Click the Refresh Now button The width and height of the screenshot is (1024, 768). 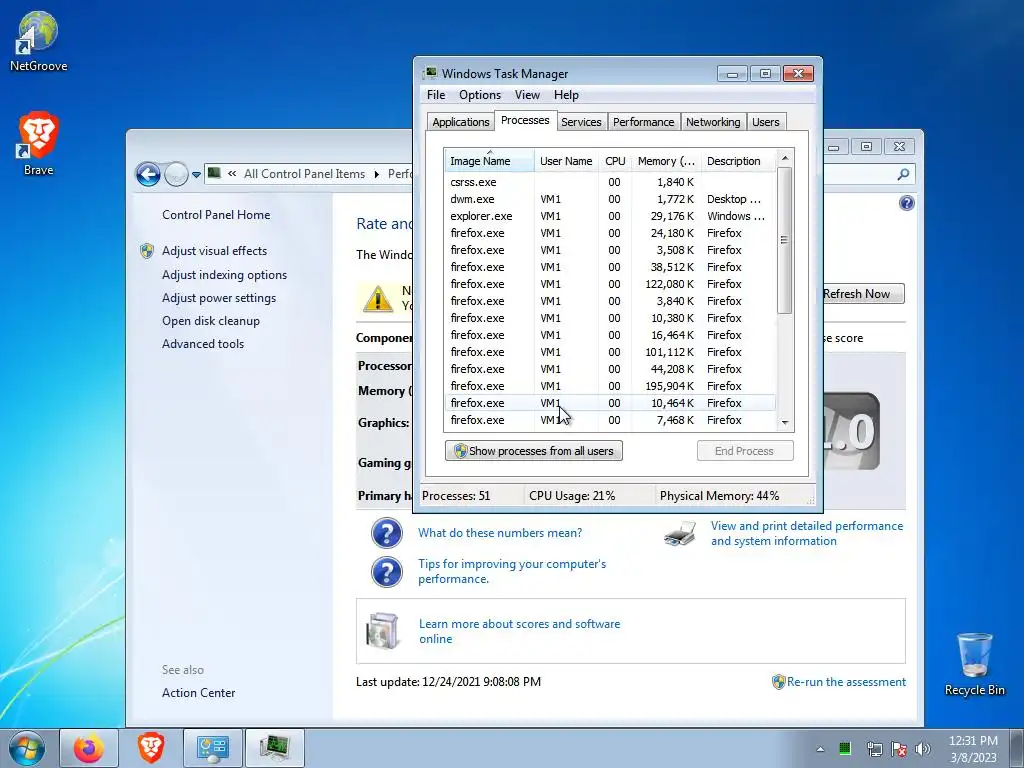pos(862,294)
